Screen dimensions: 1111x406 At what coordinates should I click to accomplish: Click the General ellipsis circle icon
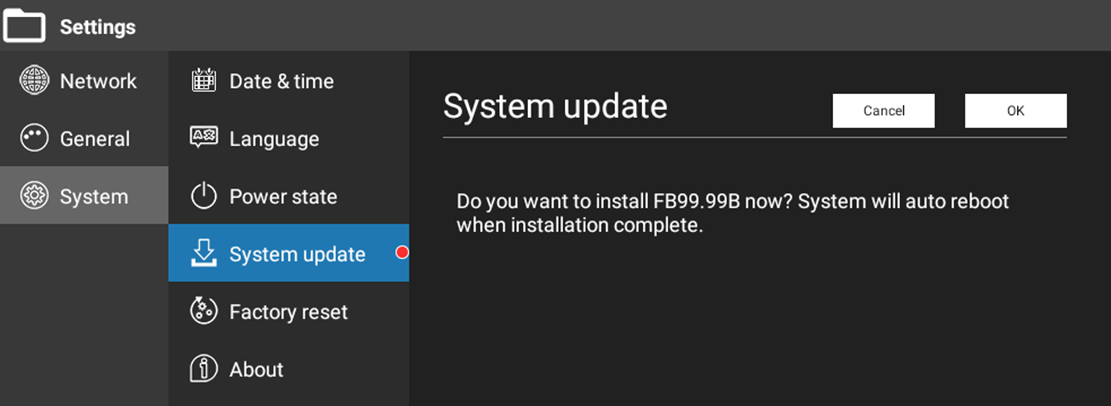[33, 139]
